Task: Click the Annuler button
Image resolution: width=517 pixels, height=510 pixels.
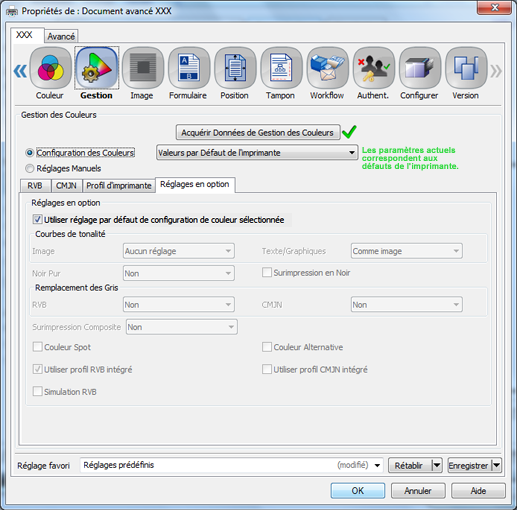Action: [x=418, y=491]
